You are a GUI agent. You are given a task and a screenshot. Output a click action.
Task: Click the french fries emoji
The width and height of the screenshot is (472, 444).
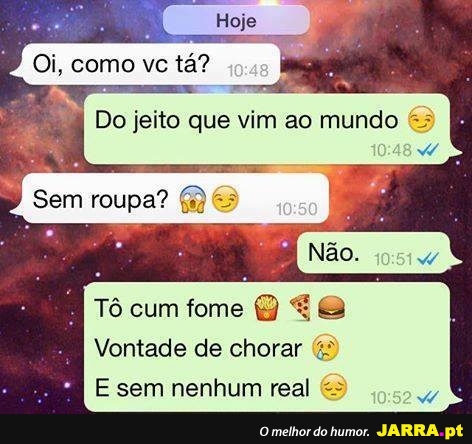click(267, 308)
